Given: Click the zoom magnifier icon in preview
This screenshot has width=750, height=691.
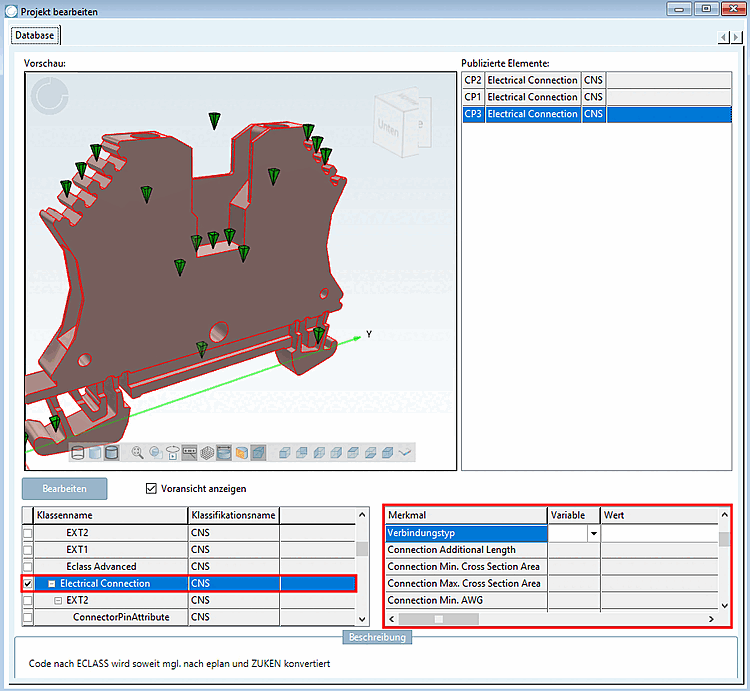Looking at the screenshot, I should pyautogui.click(x=137, y=452).
